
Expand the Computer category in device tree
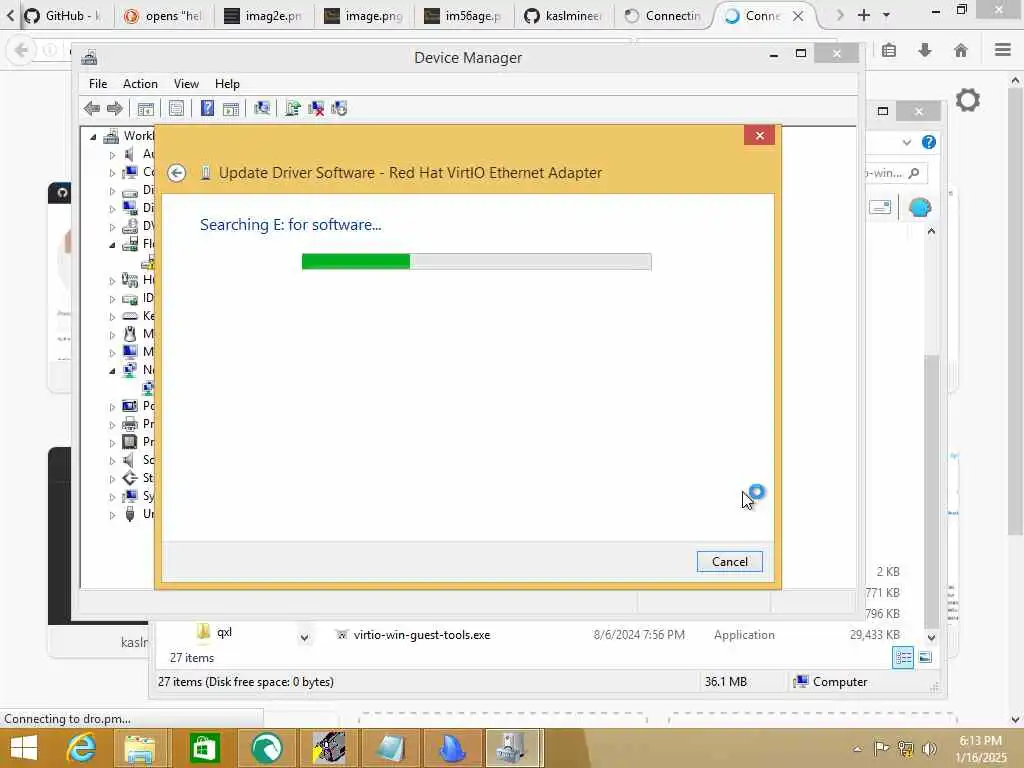(x=112, y=173)
